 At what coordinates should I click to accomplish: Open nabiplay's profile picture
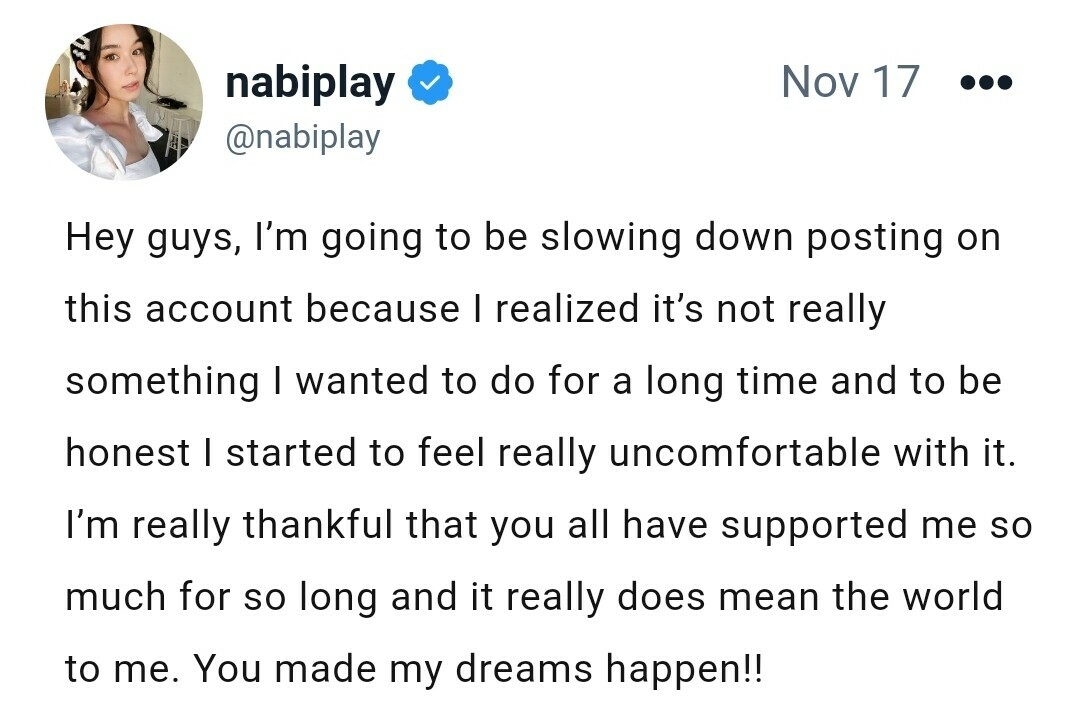click(124, 103)
